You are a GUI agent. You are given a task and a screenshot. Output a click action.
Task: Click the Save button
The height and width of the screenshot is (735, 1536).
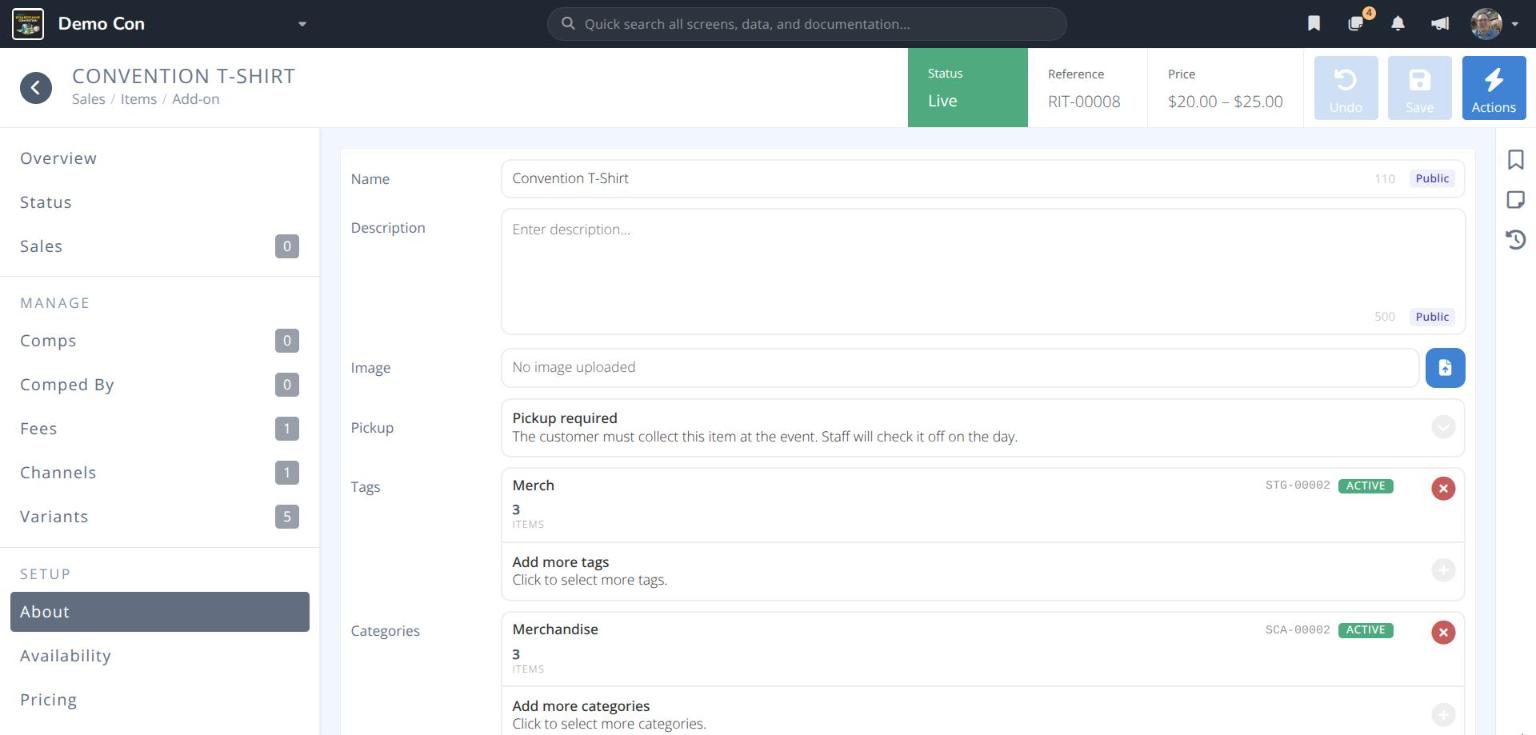1419,88
